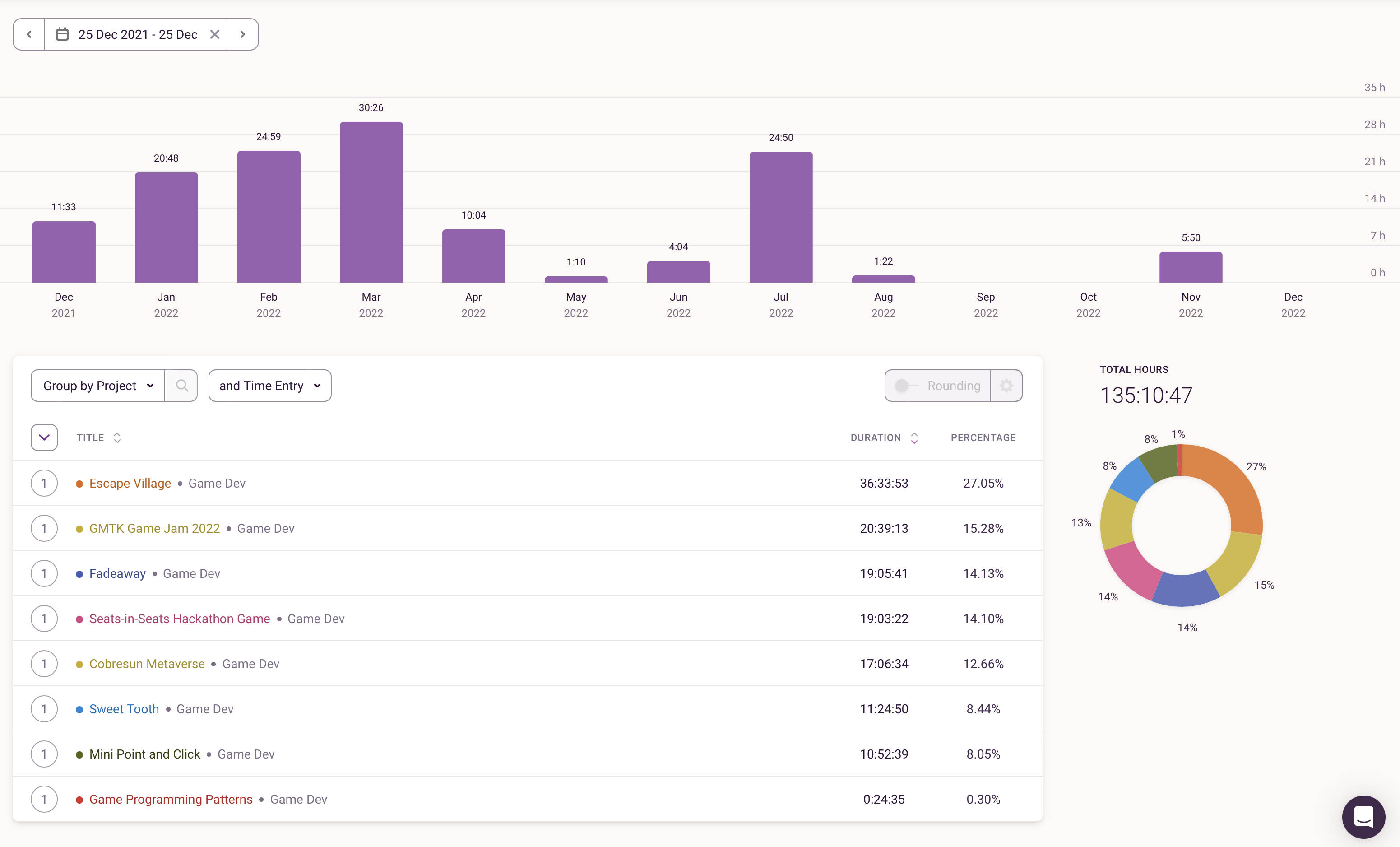Toggle the Rounding switch on

click(x=905, y=386)
